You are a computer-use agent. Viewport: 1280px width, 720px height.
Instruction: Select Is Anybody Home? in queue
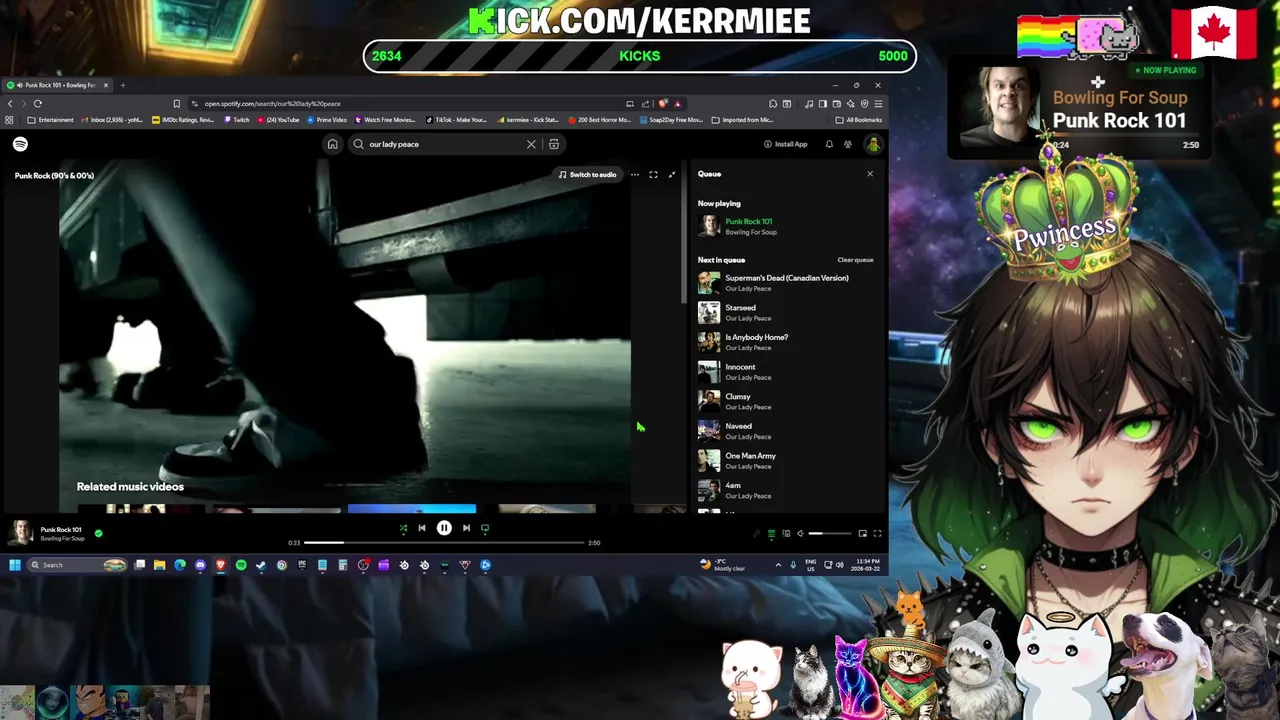(786, 342)
